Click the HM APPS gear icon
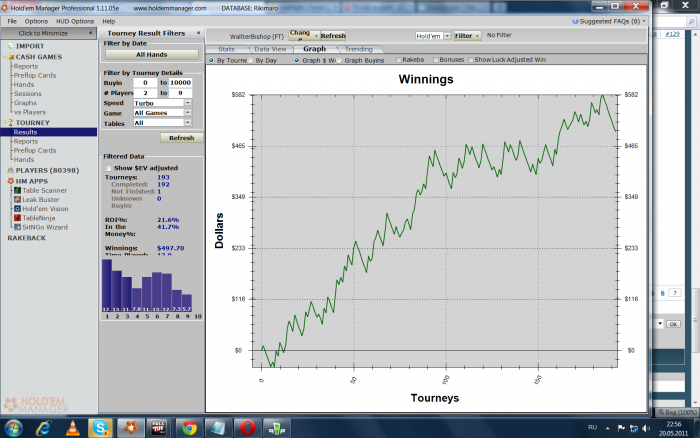The image size is (700, 438). click(x=10, y=181)
